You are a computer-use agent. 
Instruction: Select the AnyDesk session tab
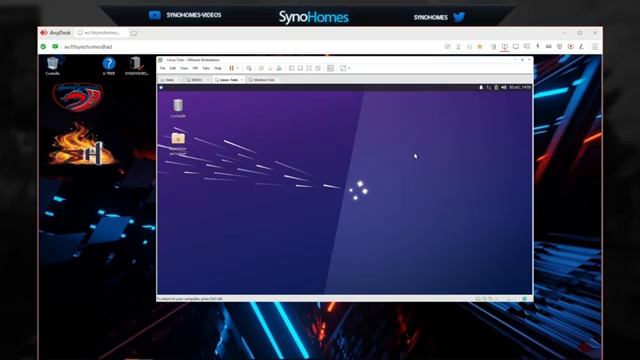(101, 33)
